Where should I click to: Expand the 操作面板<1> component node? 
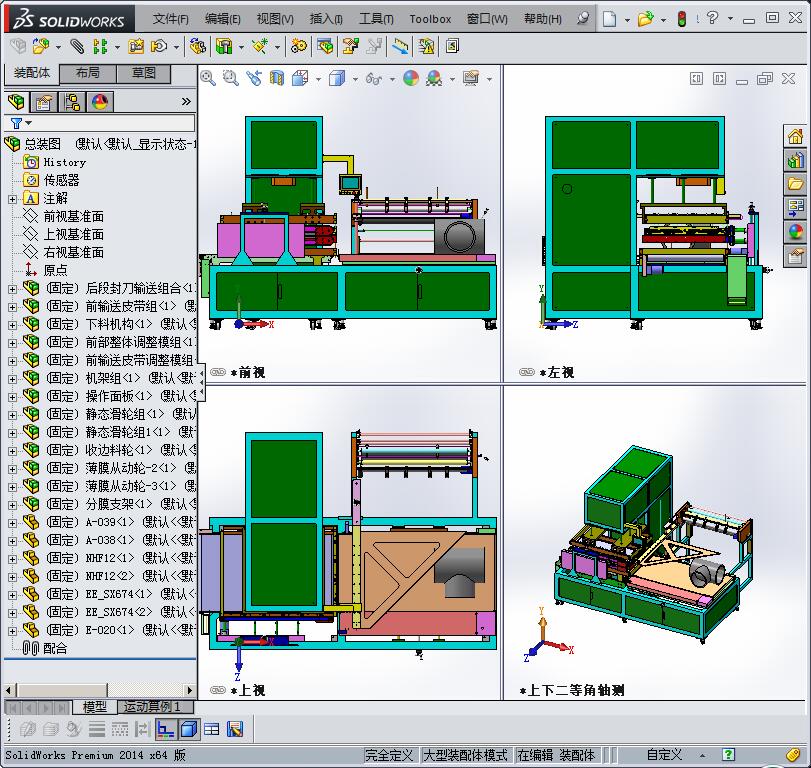(x=12, y=397)
